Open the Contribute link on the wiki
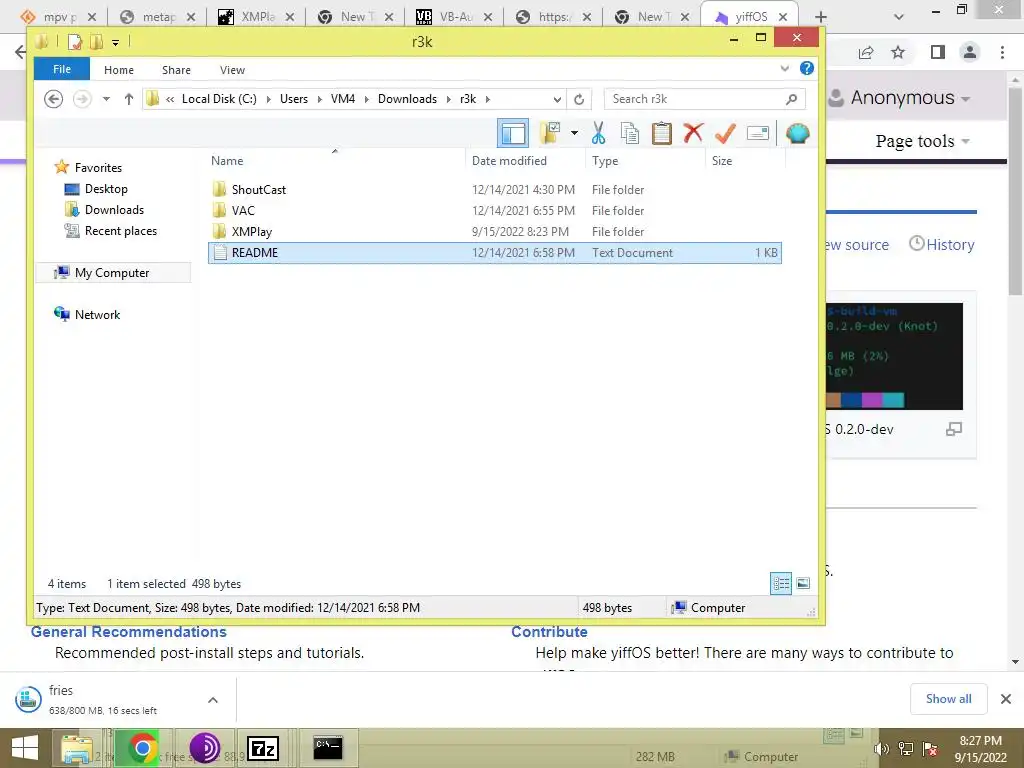 click(549, 632)
